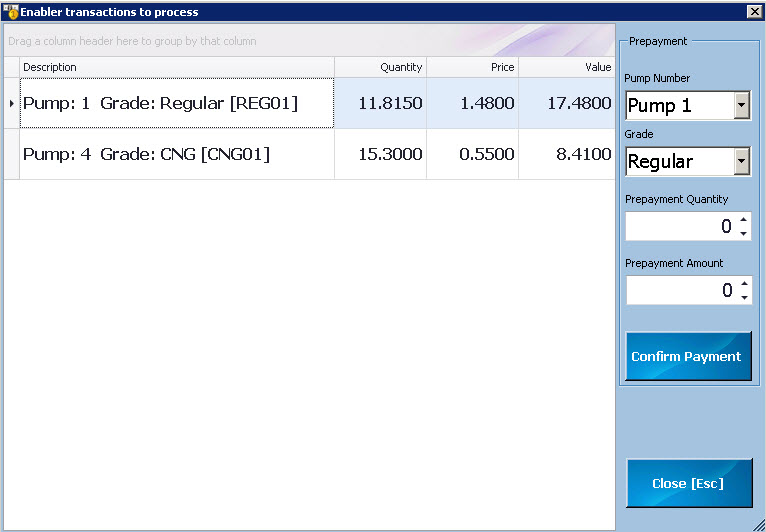This screenshot has height=532, width=766.
Task: Sort by the Price column header
Action: tap(472, 67)
